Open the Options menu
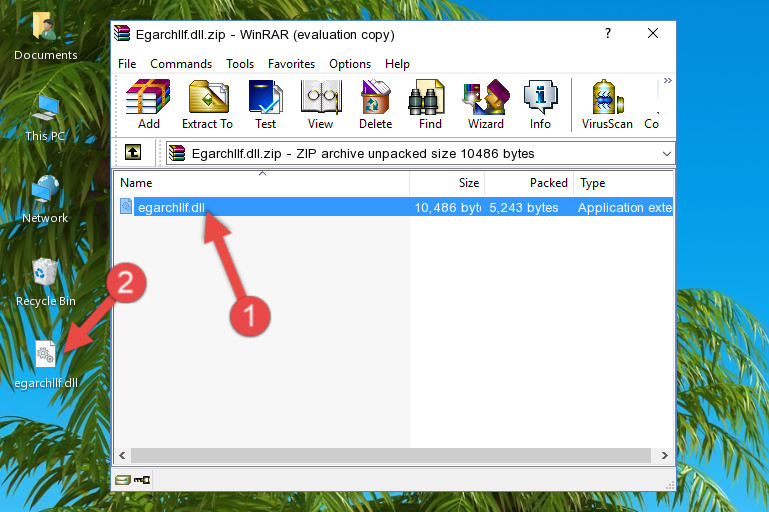 pos(350,64)
